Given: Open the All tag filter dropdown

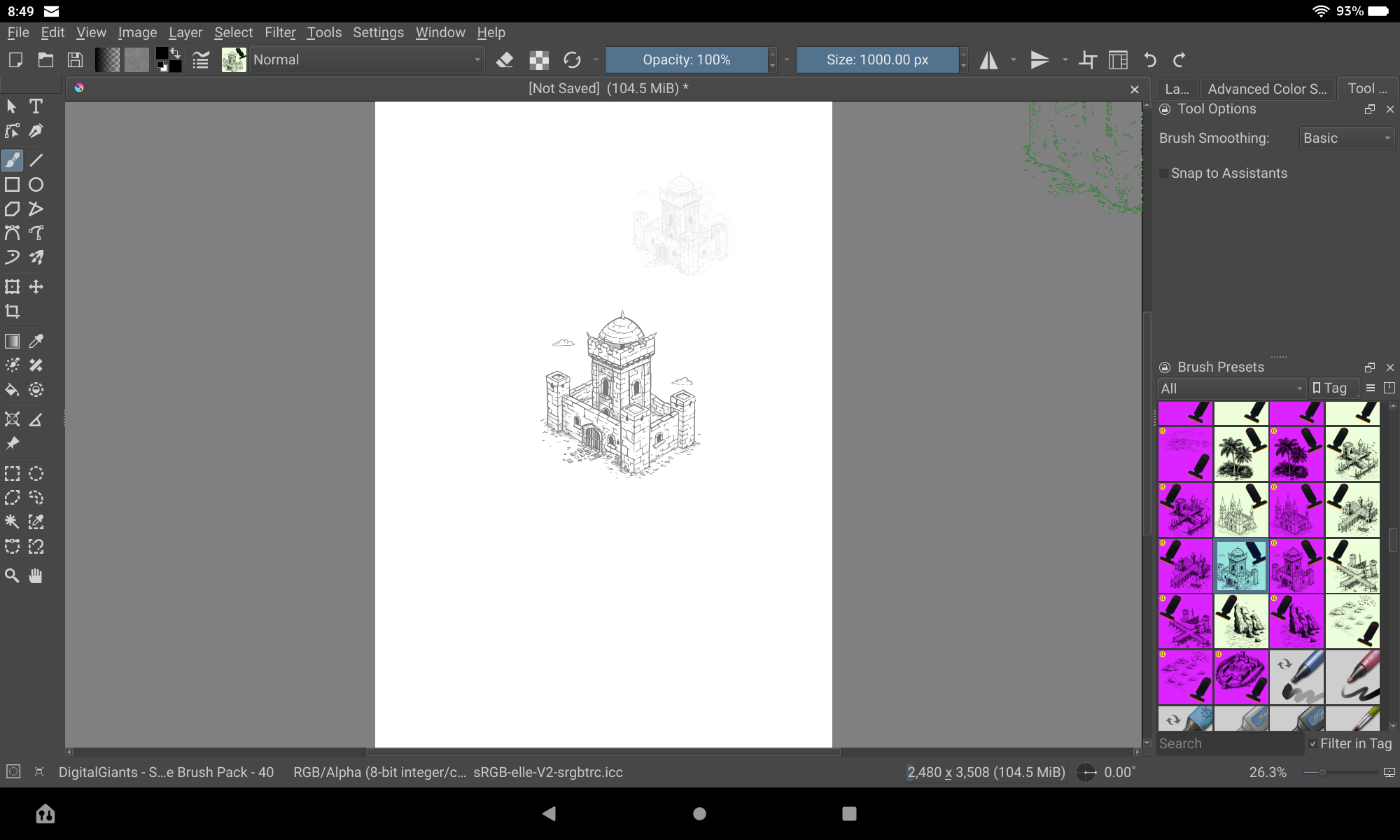Looking at the screenshot, I should coord(1231,388).
